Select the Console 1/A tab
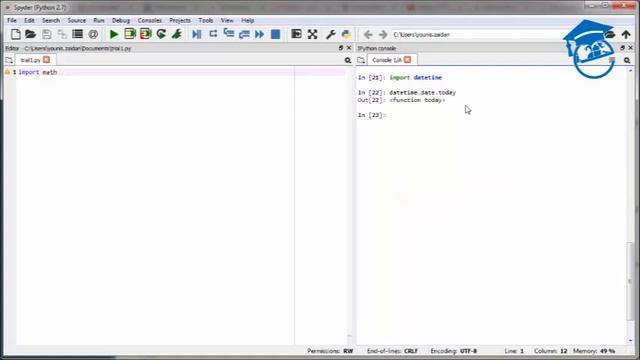640x360 pixels. [x=387, y=60]
